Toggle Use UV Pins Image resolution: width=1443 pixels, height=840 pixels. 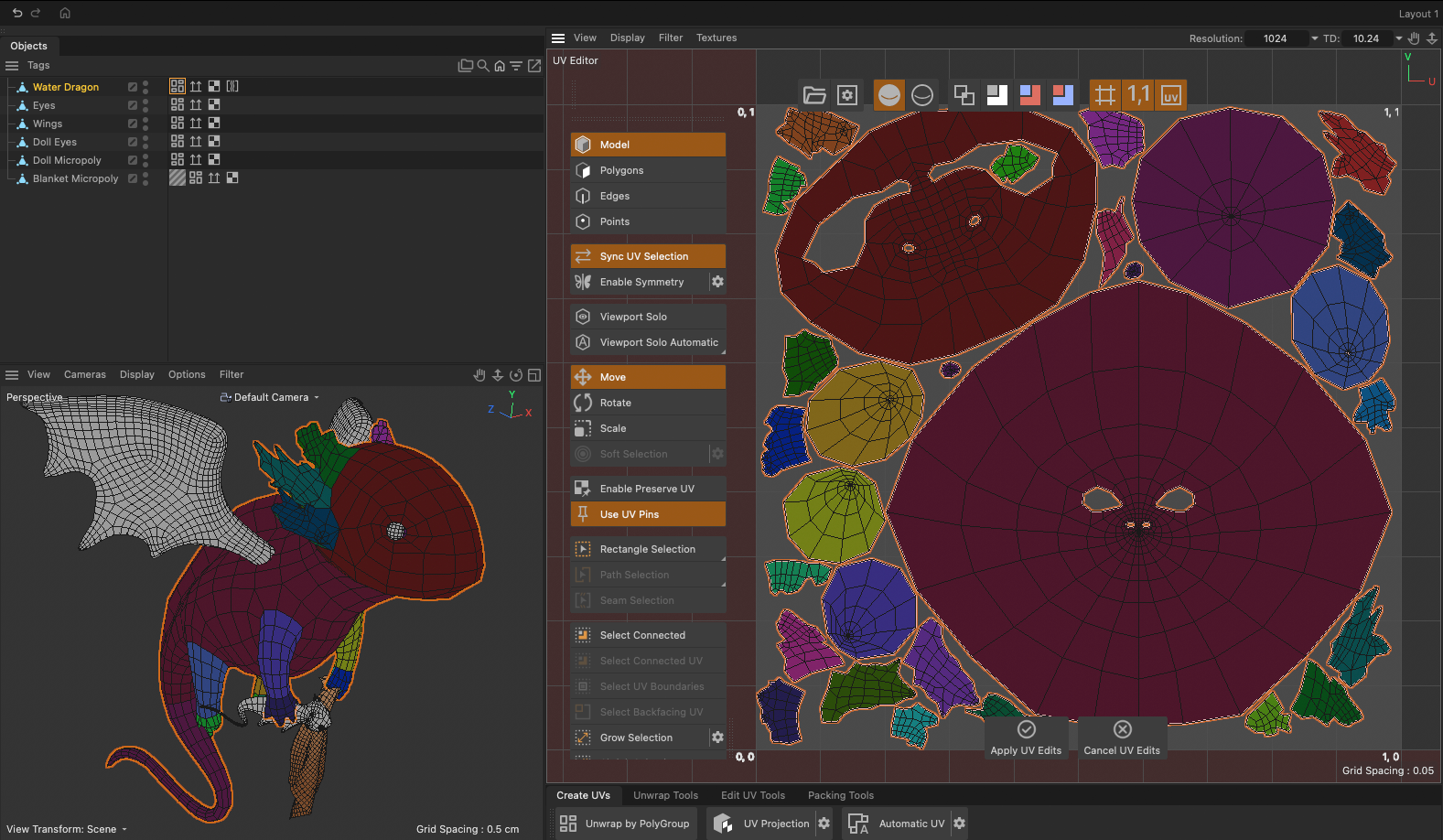[648, 514]
